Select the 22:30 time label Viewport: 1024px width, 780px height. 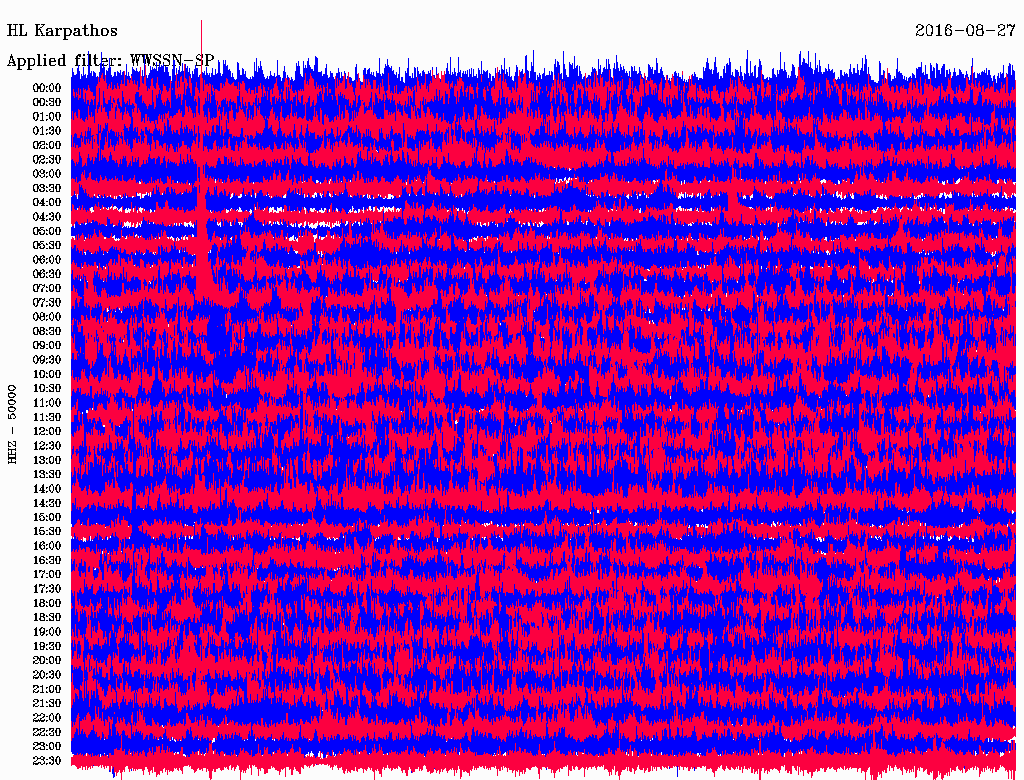(x=47, y=732)
